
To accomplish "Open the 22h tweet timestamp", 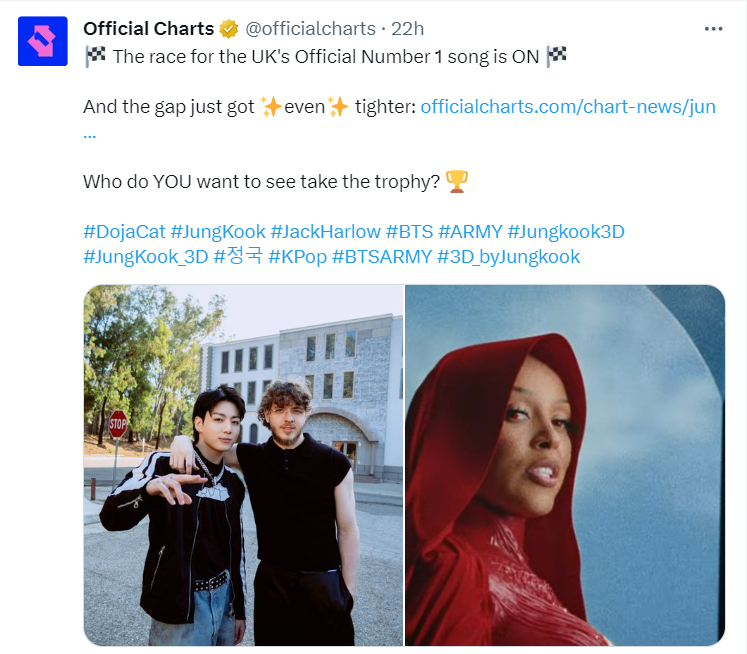I will tap(407, 29).
